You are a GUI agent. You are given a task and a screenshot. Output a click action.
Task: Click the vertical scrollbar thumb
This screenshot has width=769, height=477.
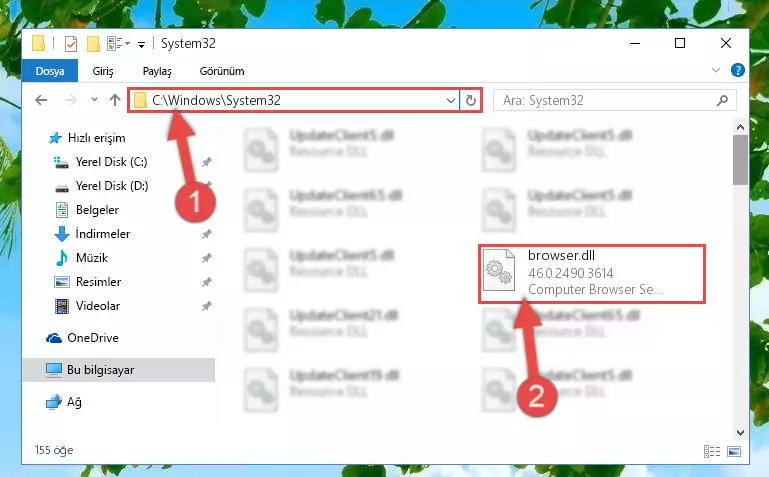point(740,160)
